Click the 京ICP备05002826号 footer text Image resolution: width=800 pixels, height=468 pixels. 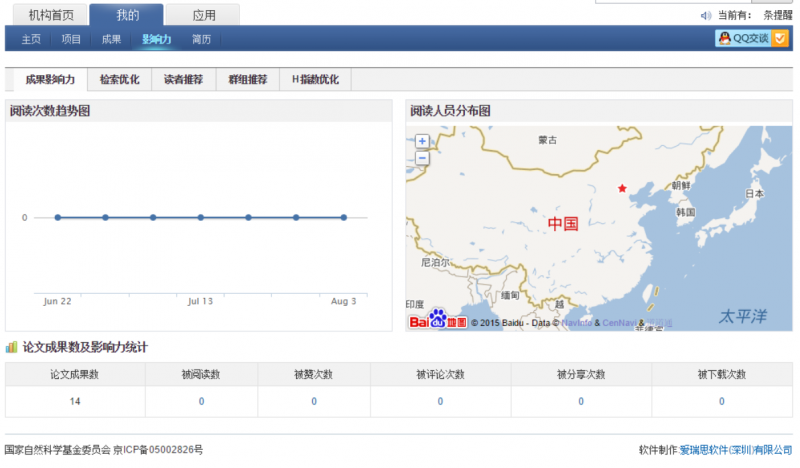(x=158, y=450)
